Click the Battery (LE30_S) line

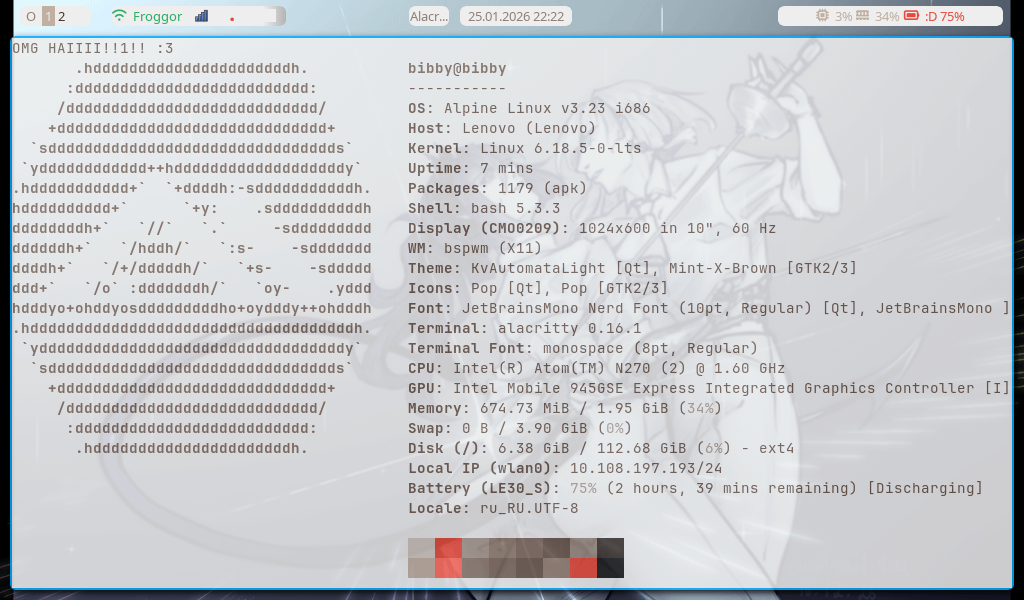click(695, 488)
